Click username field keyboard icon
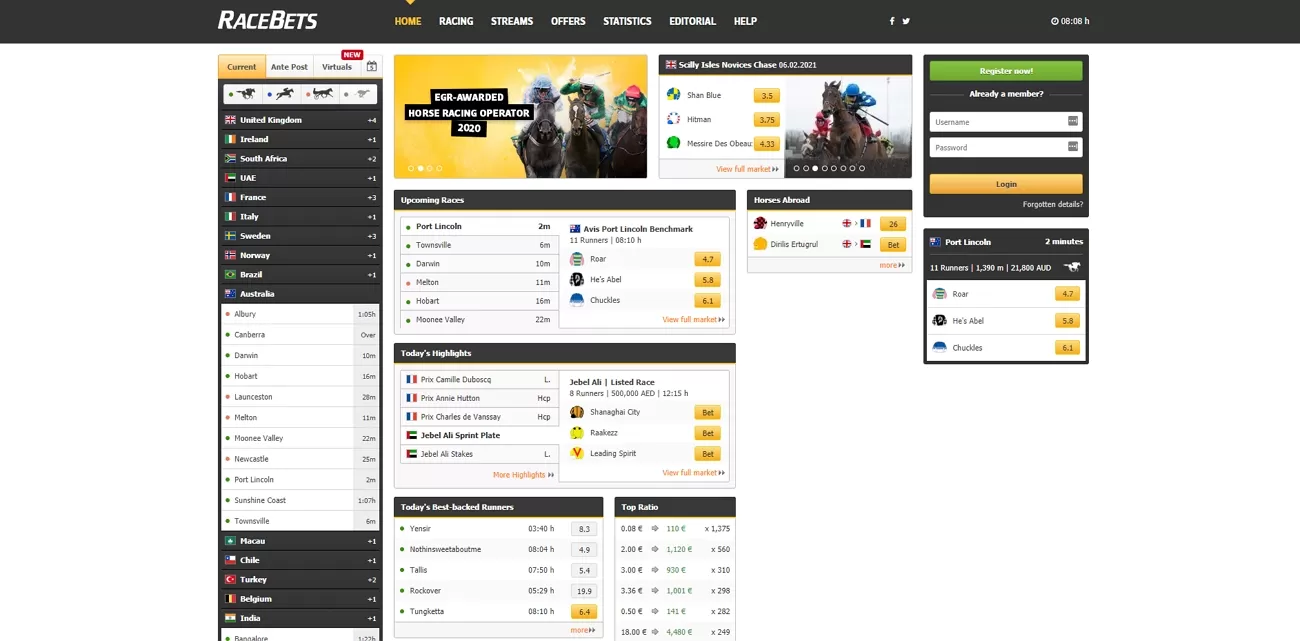This screenshot has height=641, width=1300. pyautogui.click(x=1073, y=121)
